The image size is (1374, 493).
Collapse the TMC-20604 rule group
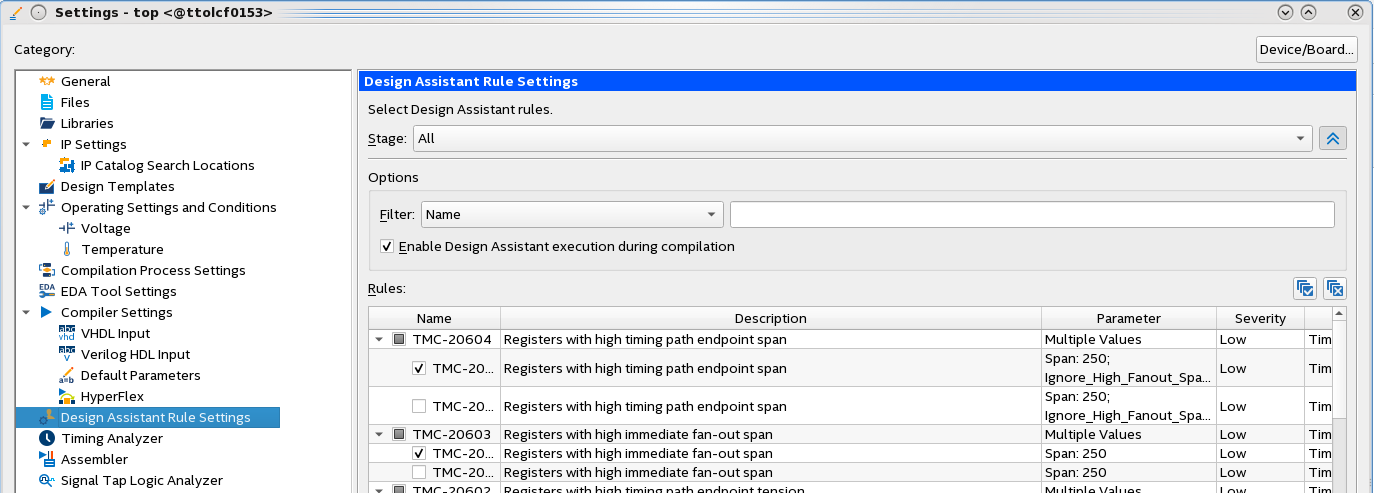click(x=379, y=339)
